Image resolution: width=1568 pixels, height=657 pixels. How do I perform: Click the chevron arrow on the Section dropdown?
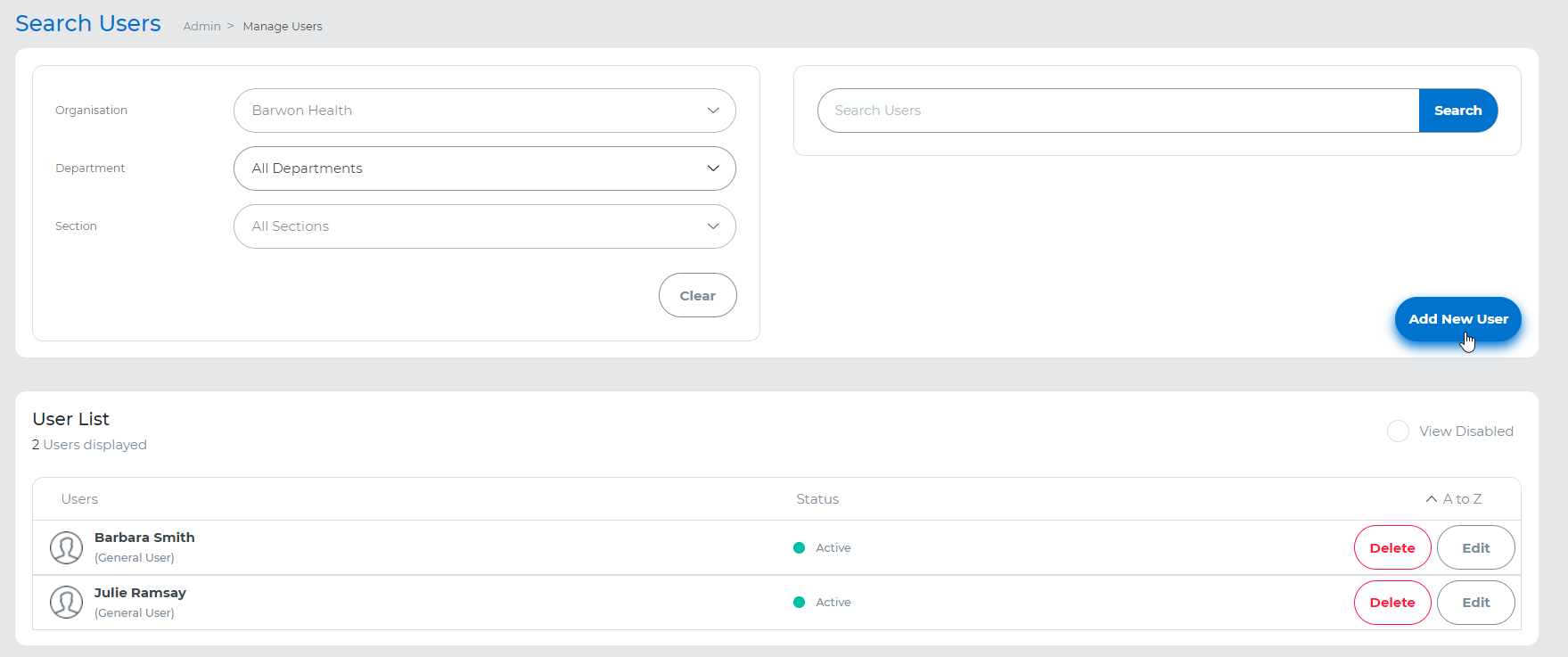point(713,226)
